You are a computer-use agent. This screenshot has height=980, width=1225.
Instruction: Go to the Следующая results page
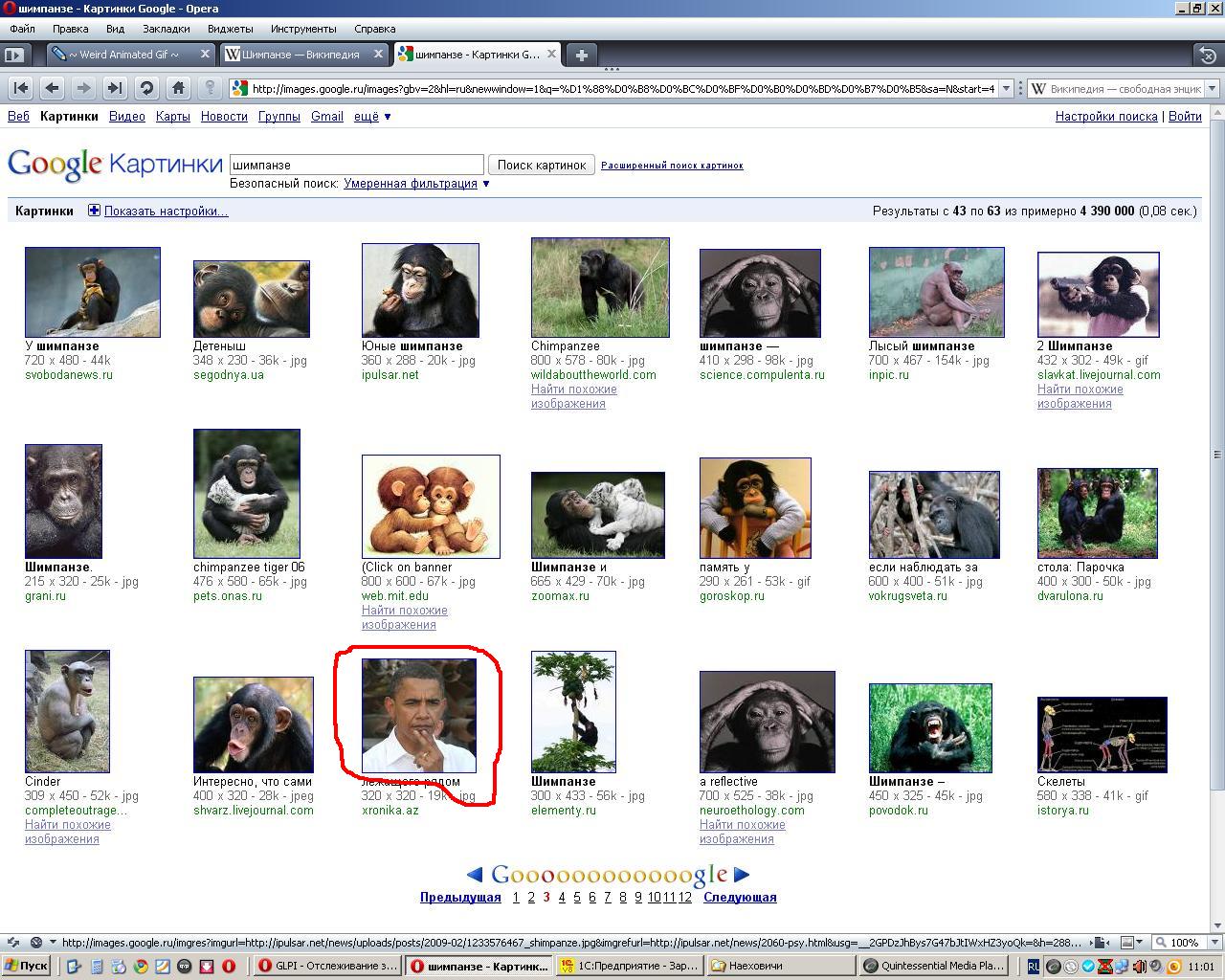[x=740, y=898]
